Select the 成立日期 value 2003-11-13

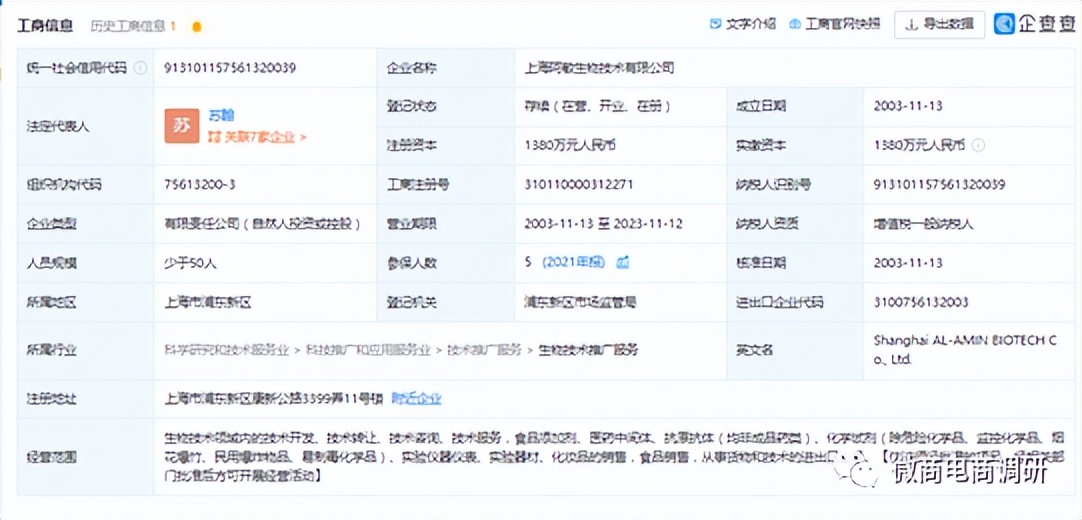[x=908, y=106]
